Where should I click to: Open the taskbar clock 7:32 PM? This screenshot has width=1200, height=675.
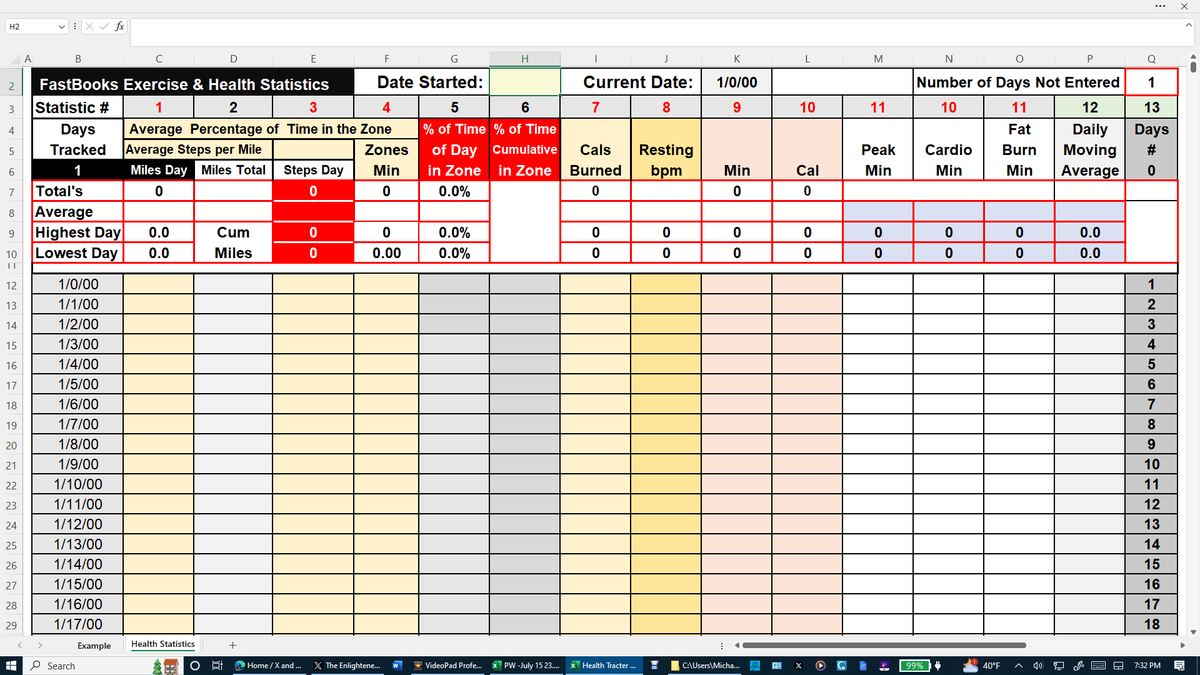coord(1148,665)
